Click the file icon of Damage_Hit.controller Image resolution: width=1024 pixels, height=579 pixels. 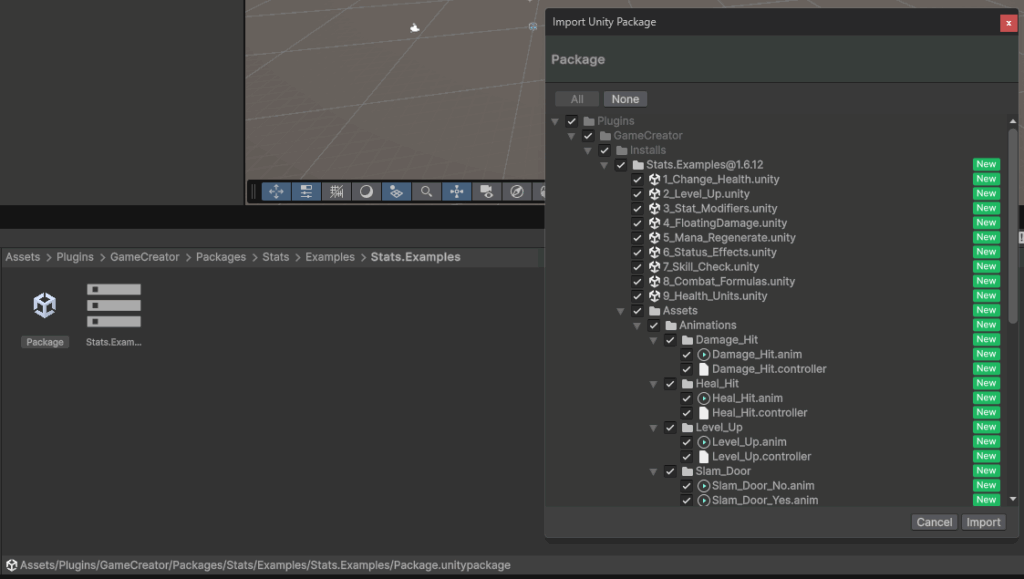point(703,369)
